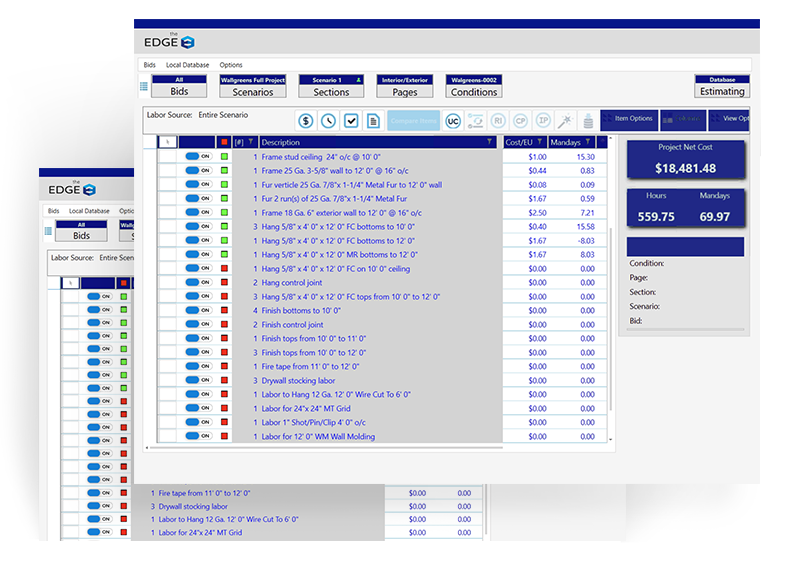800x562 pixels.
Task: Click the back window's grid icon beside Bids
Action: [48, 231]
